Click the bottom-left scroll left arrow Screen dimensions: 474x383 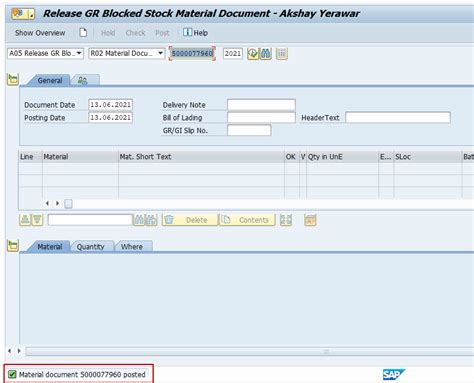(x=9, y=351)
